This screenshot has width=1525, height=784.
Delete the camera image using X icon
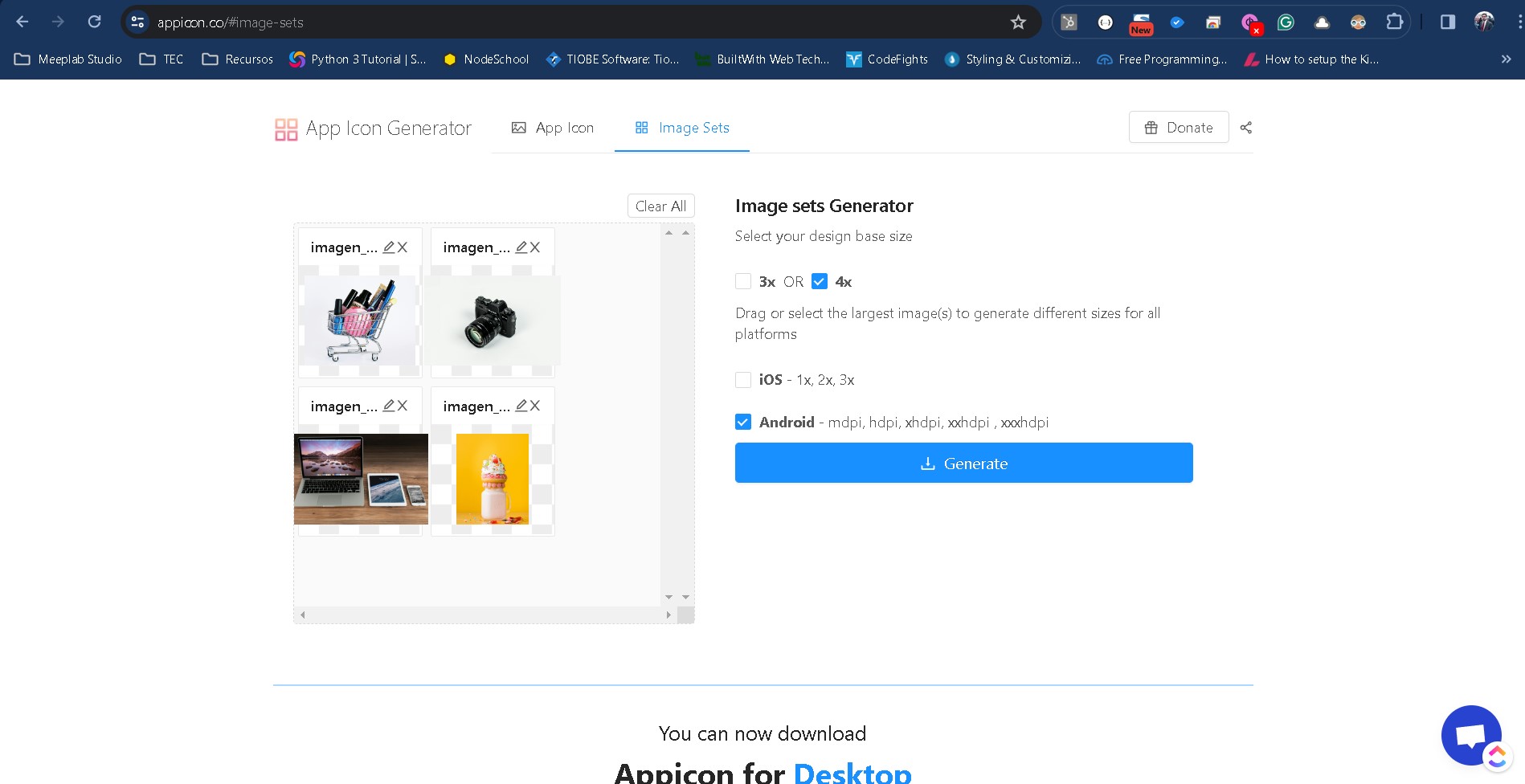(535, 247)
